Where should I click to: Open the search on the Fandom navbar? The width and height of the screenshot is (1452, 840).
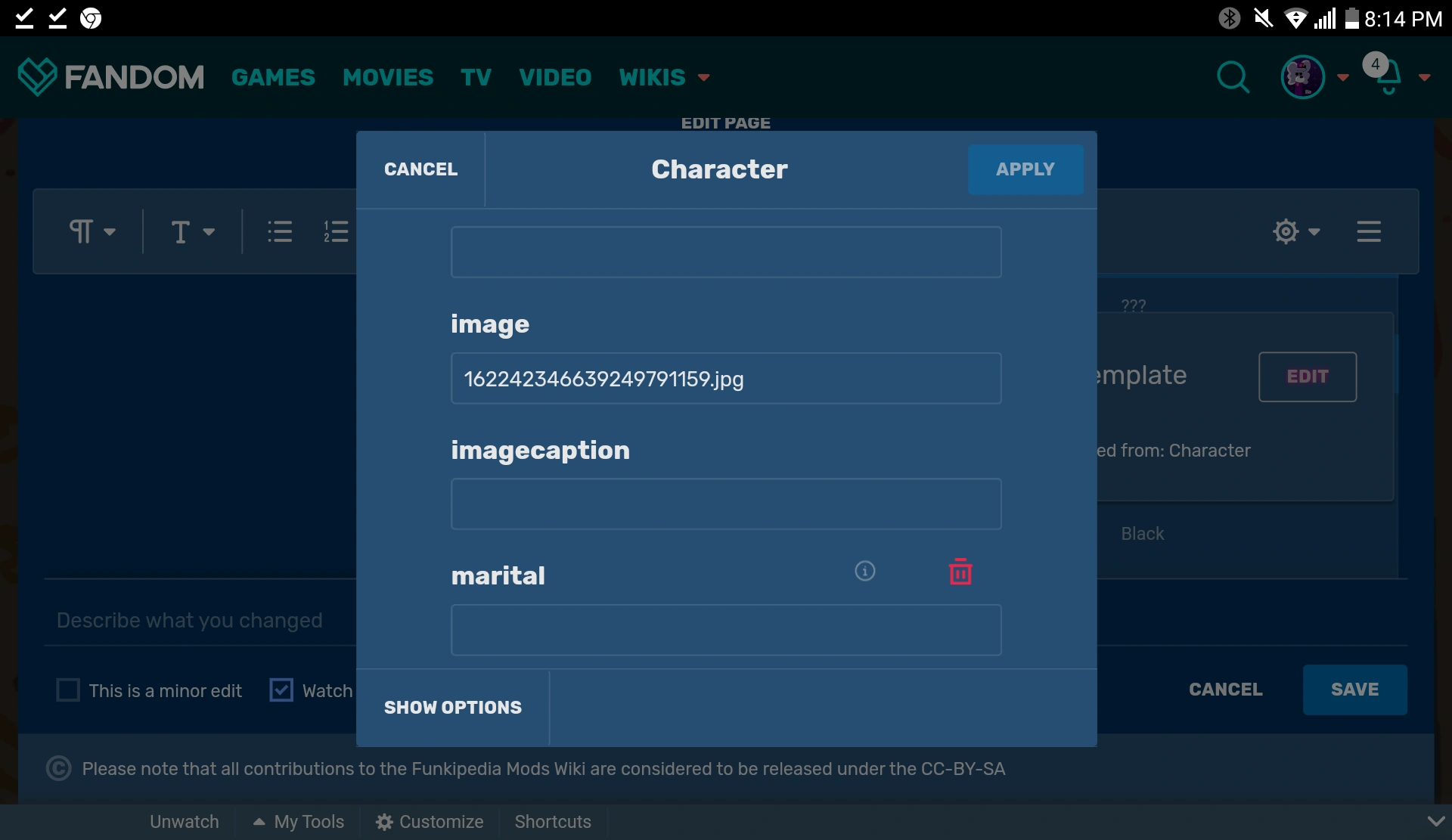(x=1233, y=76)
